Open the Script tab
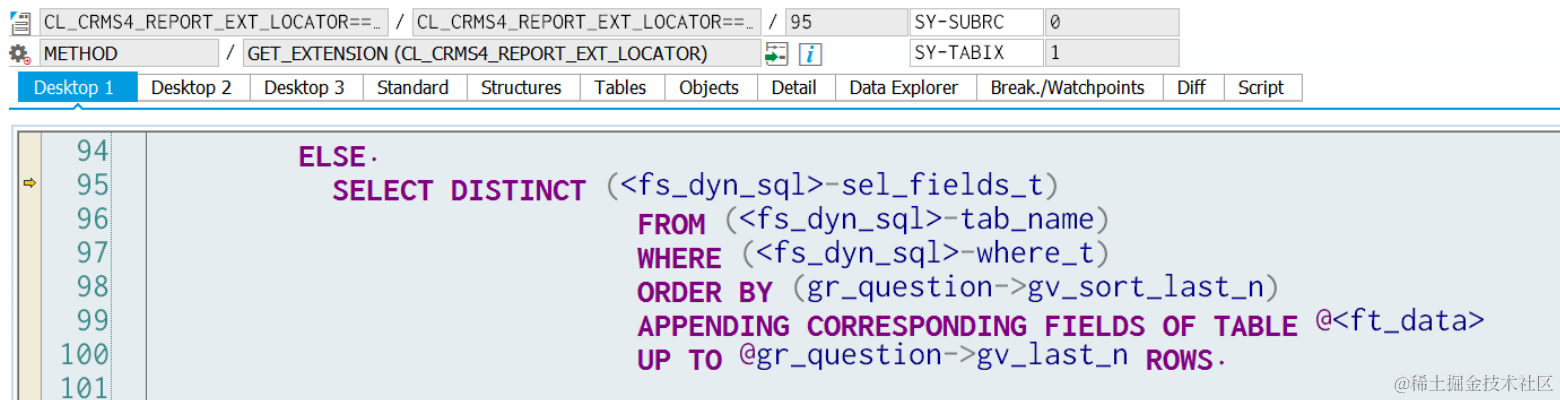This screenshot has height=400, width=1560. point(1262,88)
